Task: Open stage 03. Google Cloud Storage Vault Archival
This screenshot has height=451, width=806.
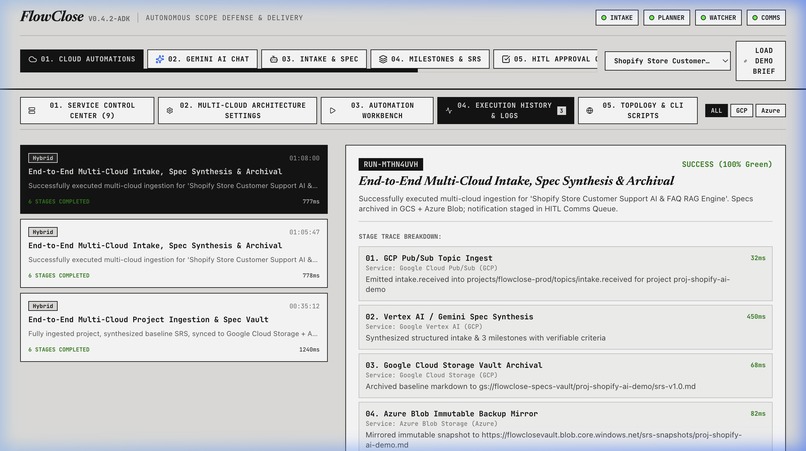Action: pos(565,376)
